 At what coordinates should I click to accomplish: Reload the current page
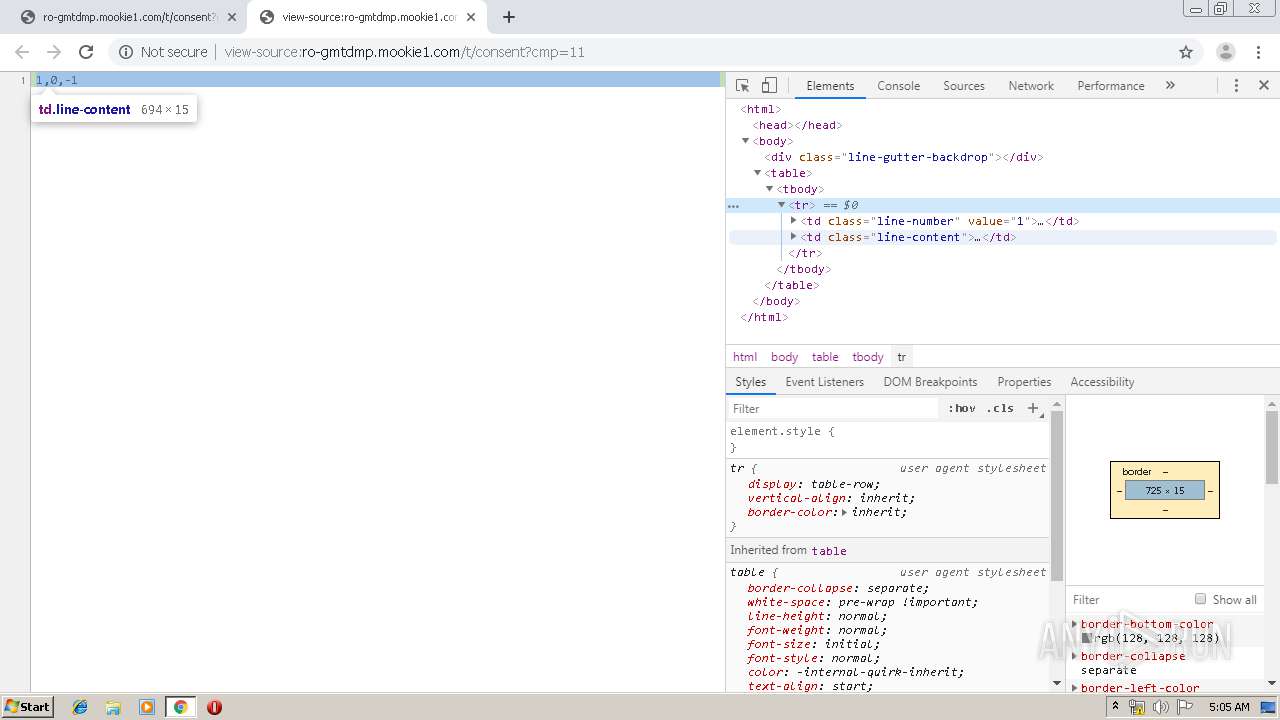coord(86,52)
